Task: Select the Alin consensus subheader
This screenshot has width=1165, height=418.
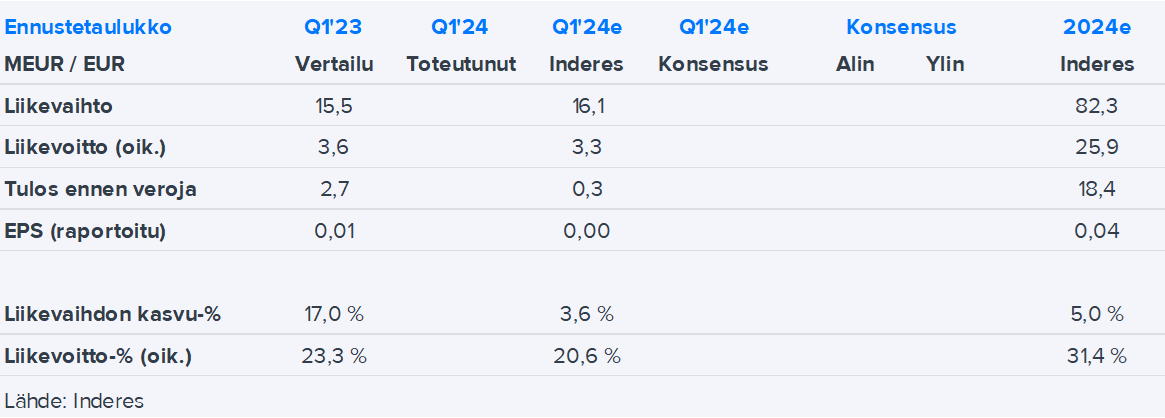Action: coord(855,64)
